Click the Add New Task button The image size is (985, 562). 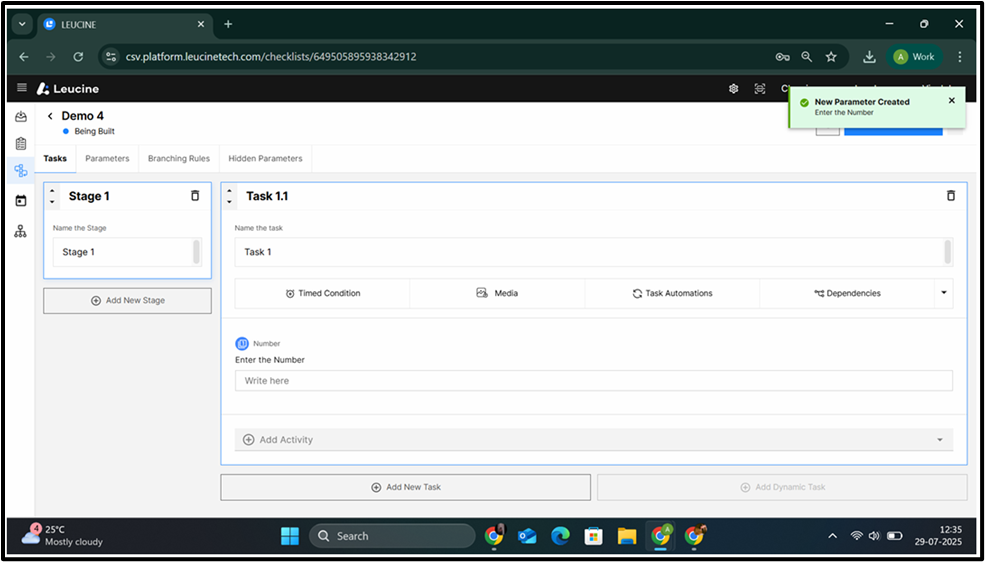pyautogui.click(x=405, y=487)
